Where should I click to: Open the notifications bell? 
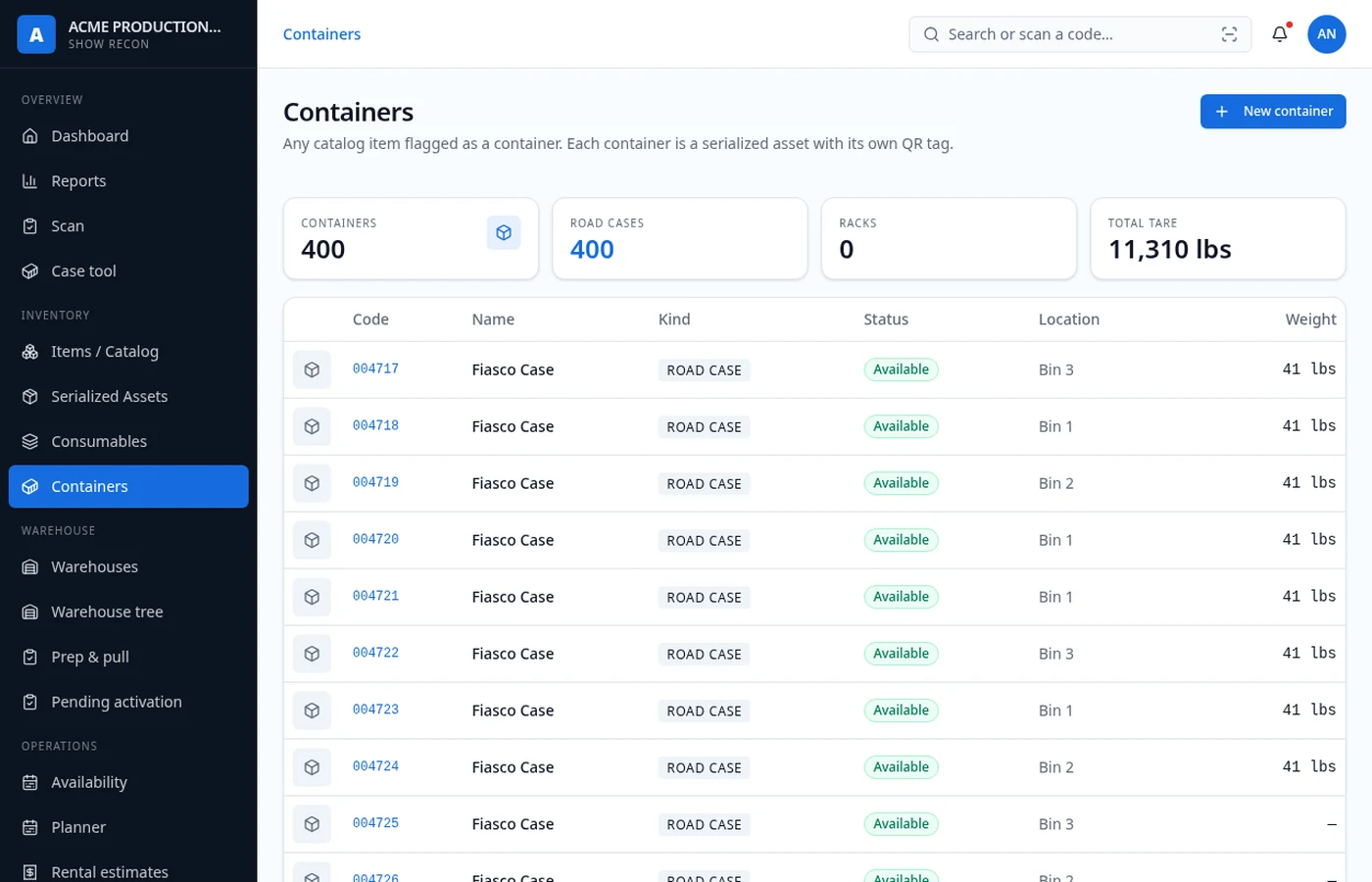[1280, 34]
